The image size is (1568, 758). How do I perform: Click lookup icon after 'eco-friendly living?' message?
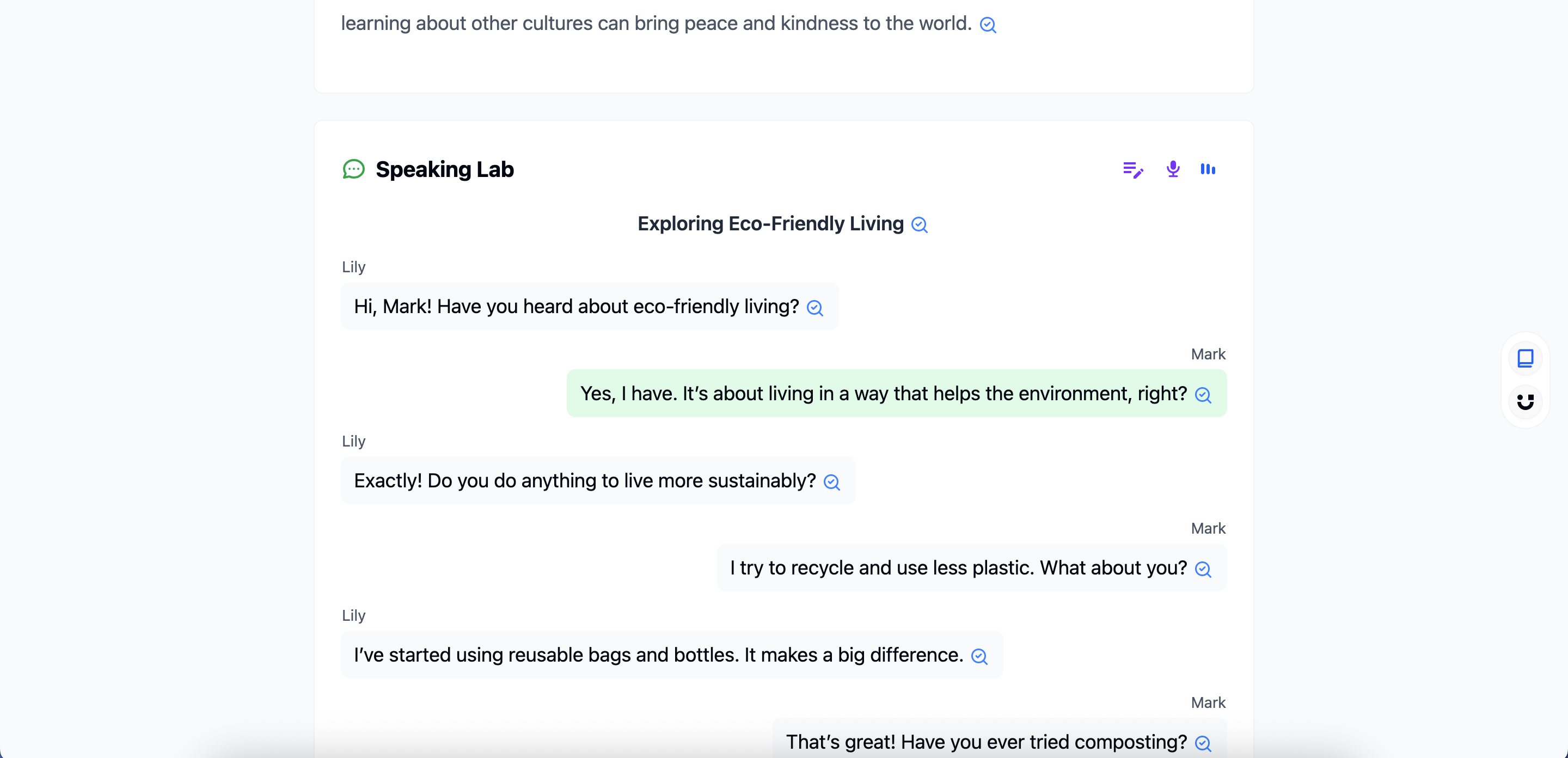[815, 308]
